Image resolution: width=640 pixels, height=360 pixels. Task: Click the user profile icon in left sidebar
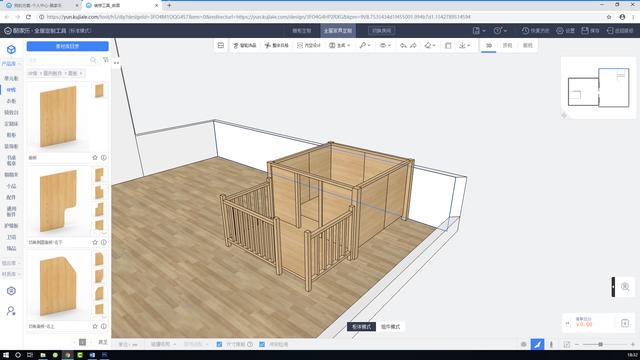[11, 311]
